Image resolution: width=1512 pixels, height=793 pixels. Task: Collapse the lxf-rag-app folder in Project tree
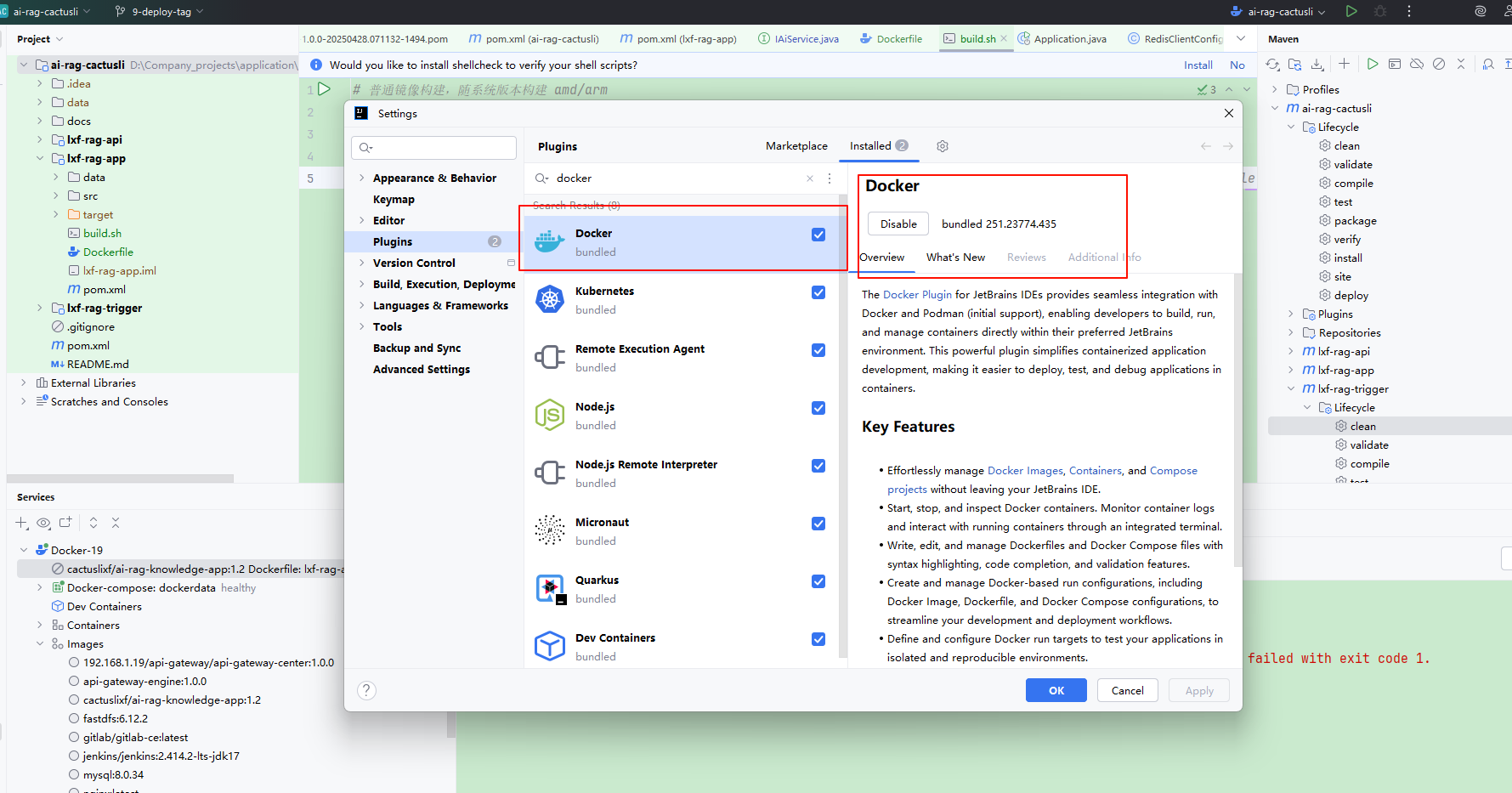tap(39, 158)
